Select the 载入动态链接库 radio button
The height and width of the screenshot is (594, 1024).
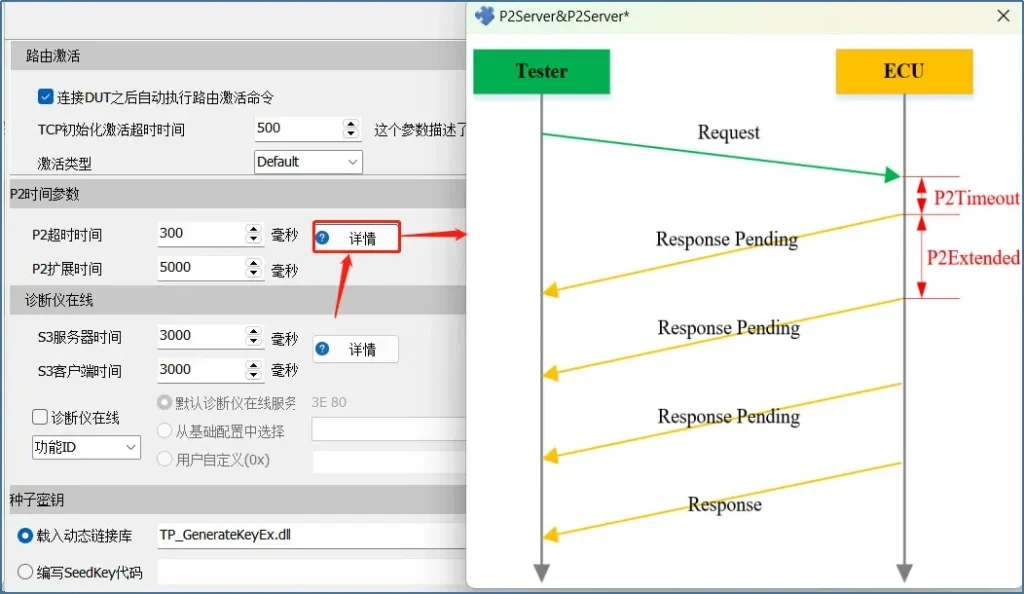[26, 536]
